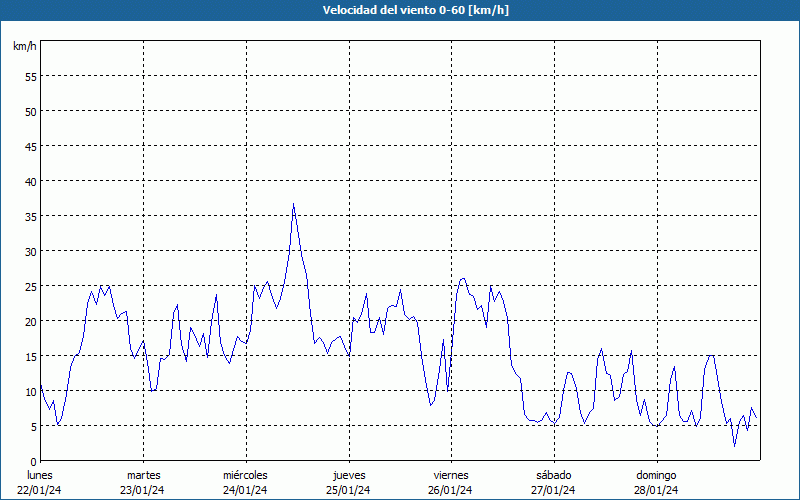Click the 40 y-axis tick label
Screen dimensions: 800x500
(31, 182)
